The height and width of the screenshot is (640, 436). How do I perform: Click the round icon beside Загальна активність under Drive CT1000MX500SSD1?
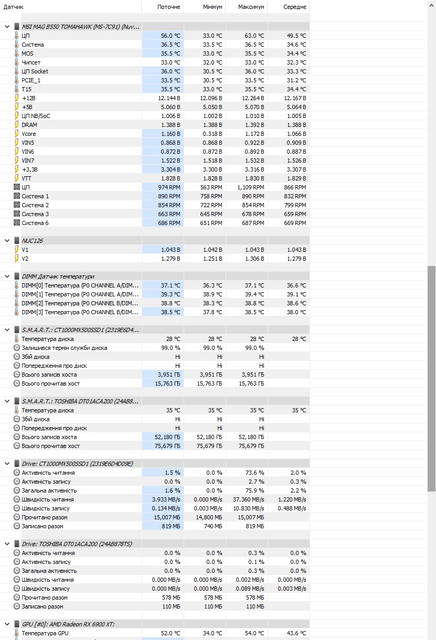[x=17, y=491]
